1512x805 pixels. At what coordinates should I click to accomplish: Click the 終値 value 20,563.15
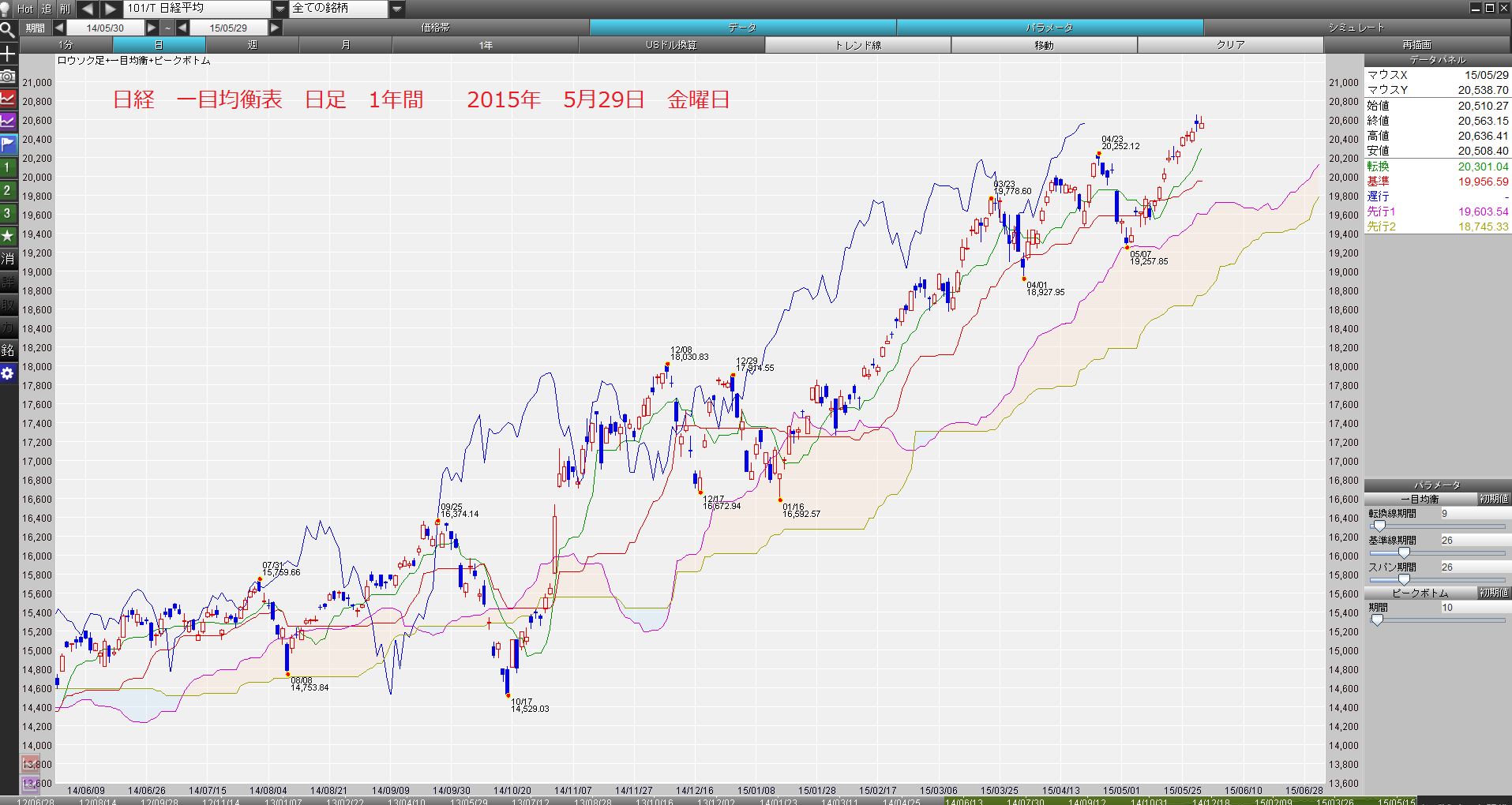point(1483,121)
